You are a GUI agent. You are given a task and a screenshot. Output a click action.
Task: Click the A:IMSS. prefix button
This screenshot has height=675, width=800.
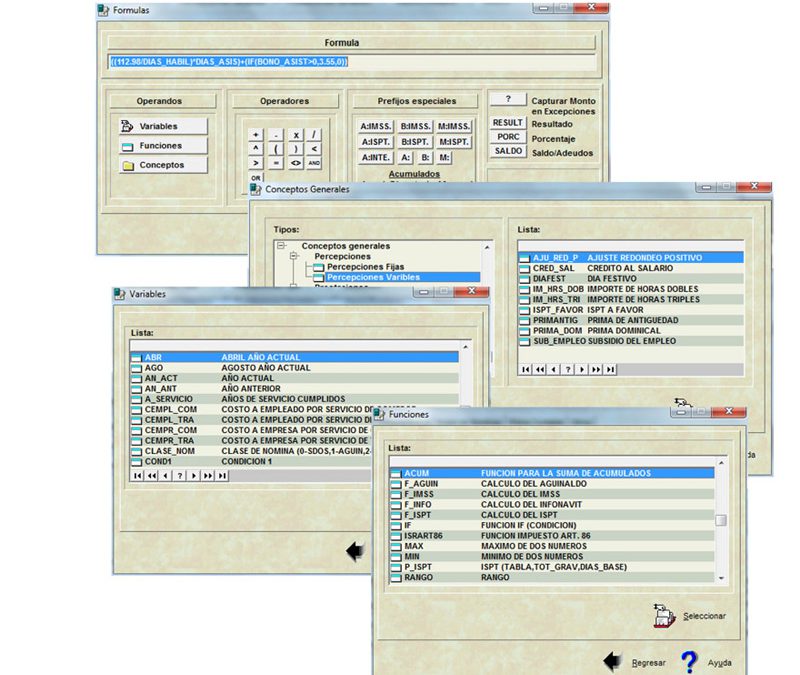[374, 126]
